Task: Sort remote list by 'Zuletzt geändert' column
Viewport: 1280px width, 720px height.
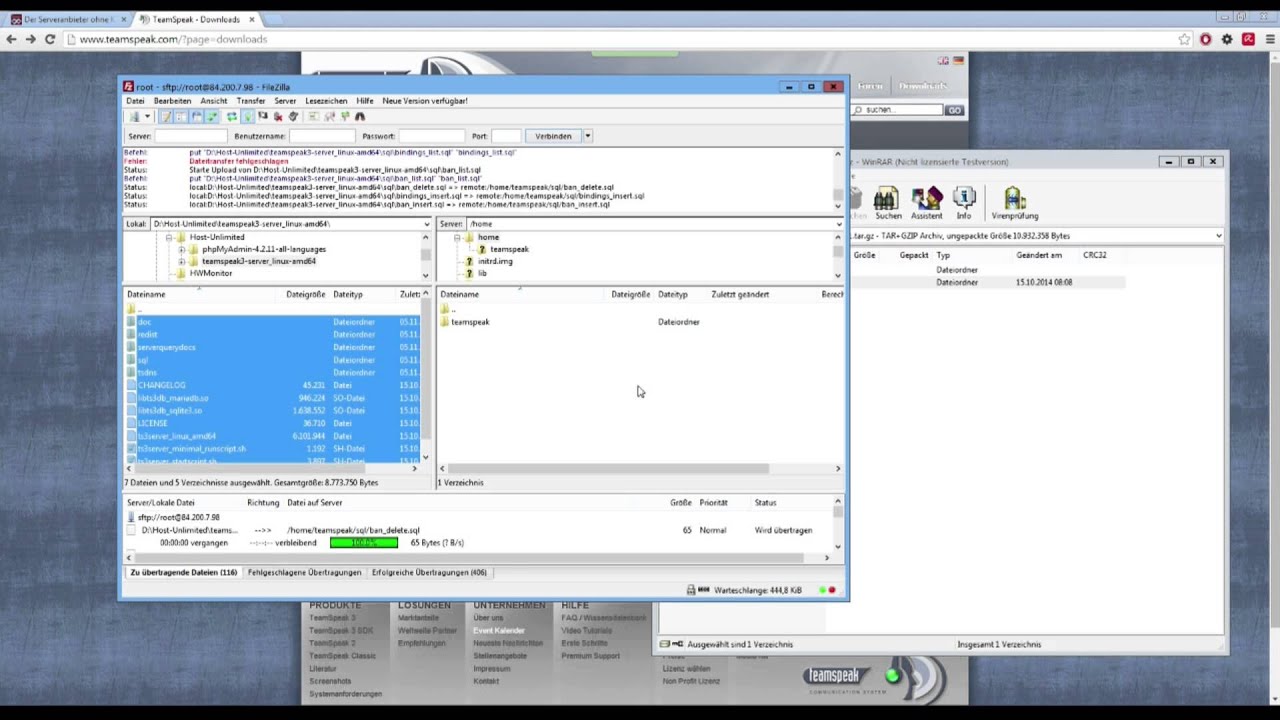Action: 740,294
